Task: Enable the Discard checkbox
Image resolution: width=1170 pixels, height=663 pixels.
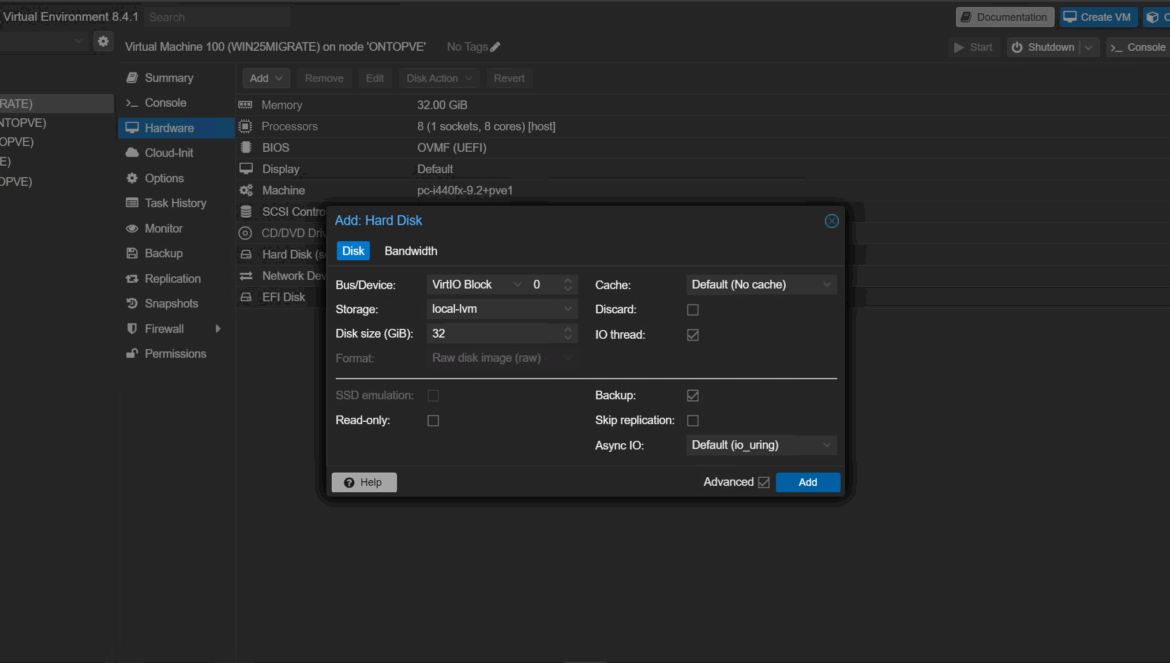Action: tap(692, 309)
